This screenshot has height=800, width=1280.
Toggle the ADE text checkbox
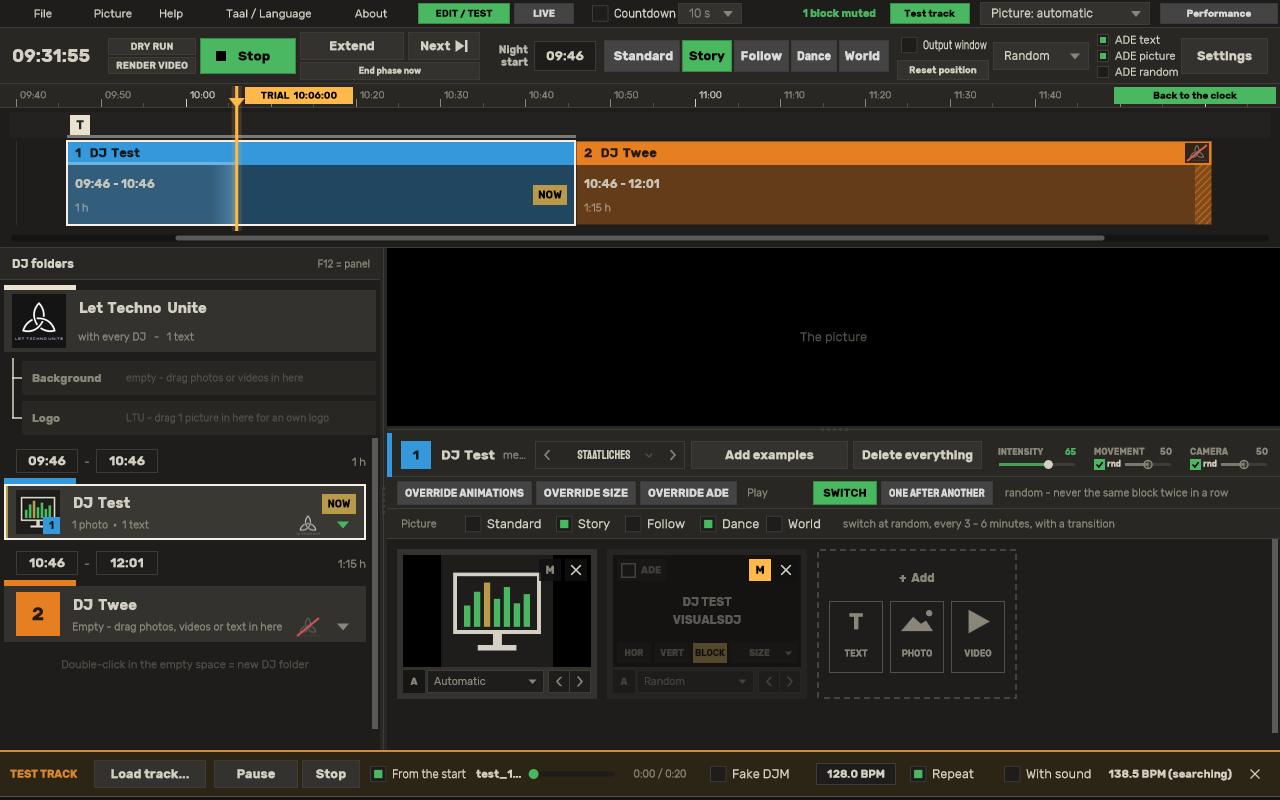pyautogui.click(x=1103, y=40)
